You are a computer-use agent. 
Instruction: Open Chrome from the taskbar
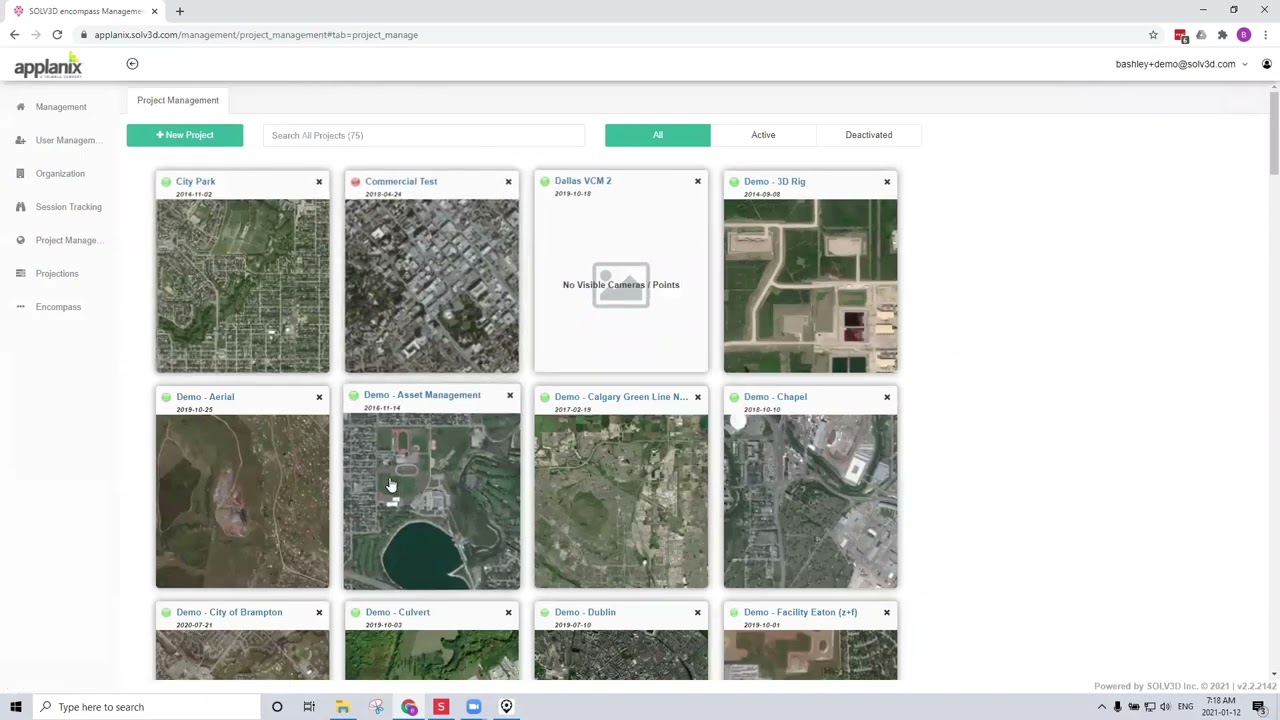409,707
